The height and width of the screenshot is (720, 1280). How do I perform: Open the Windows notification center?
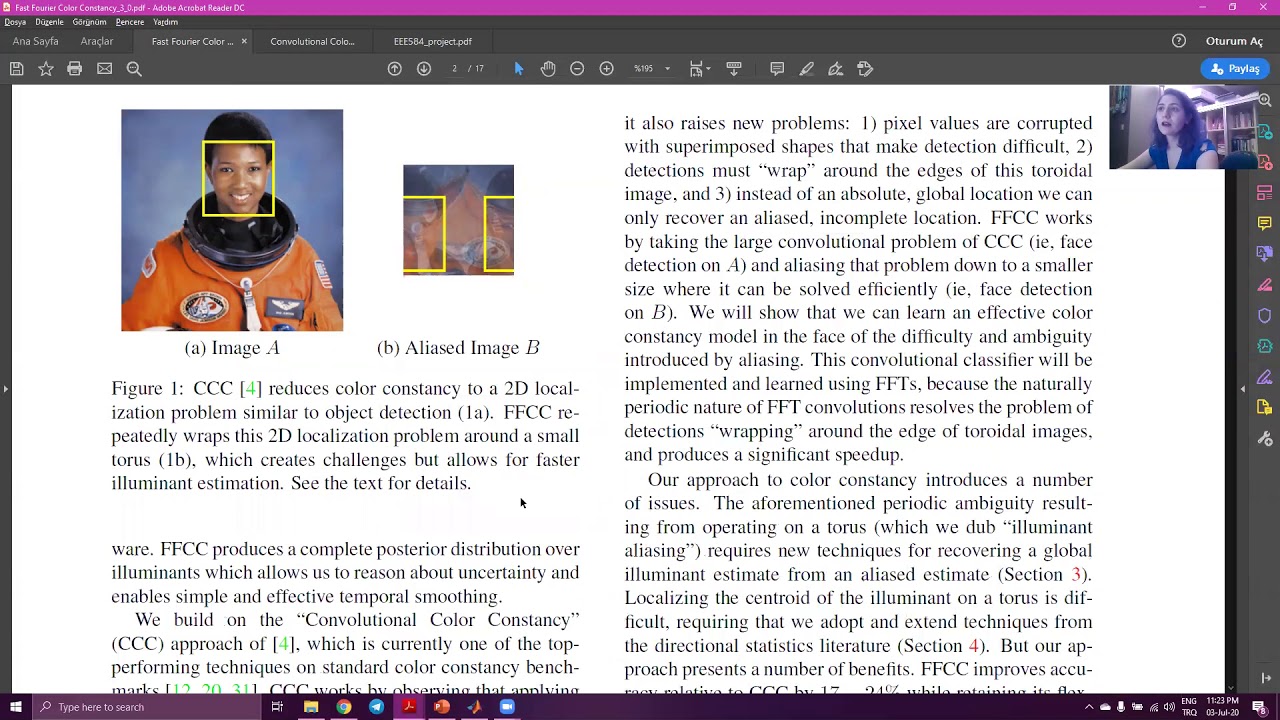(x=1260, y=707)
